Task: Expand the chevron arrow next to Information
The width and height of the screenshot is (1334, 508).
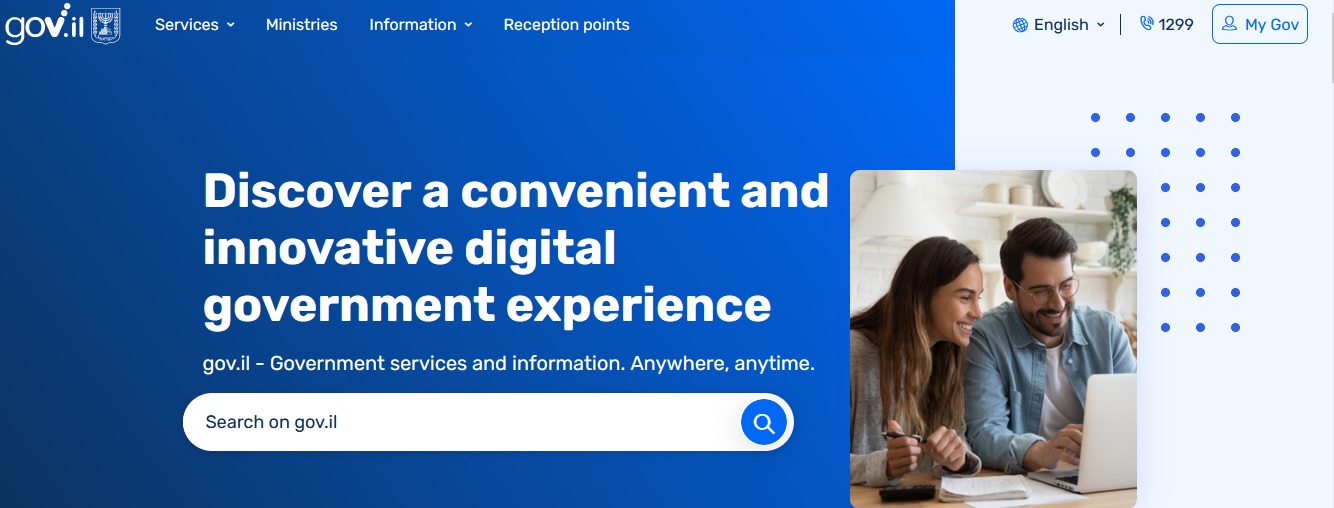Action: (468, 25)
